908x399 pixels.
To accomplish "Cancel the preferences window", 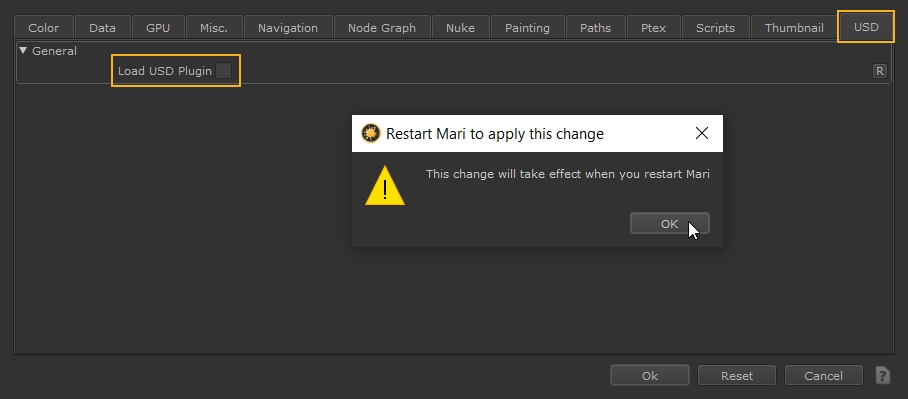I will (823, 375).
